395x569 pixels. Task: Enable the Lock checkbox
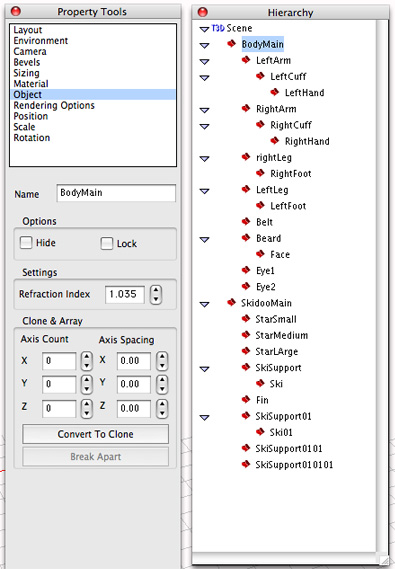point(107,243)
